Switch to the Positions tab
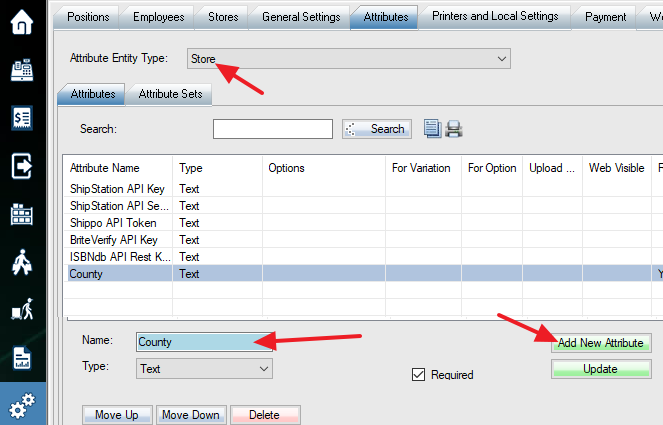 88,17
